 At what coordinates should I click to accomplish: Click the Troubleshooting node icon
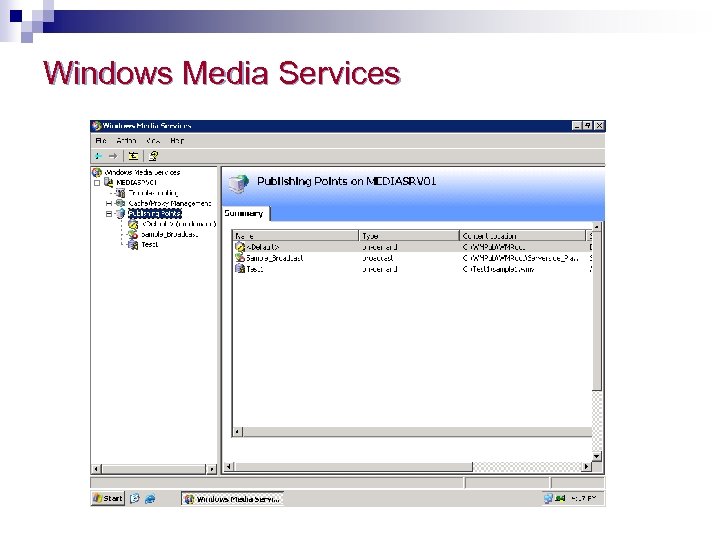click(x=120, y=193)
